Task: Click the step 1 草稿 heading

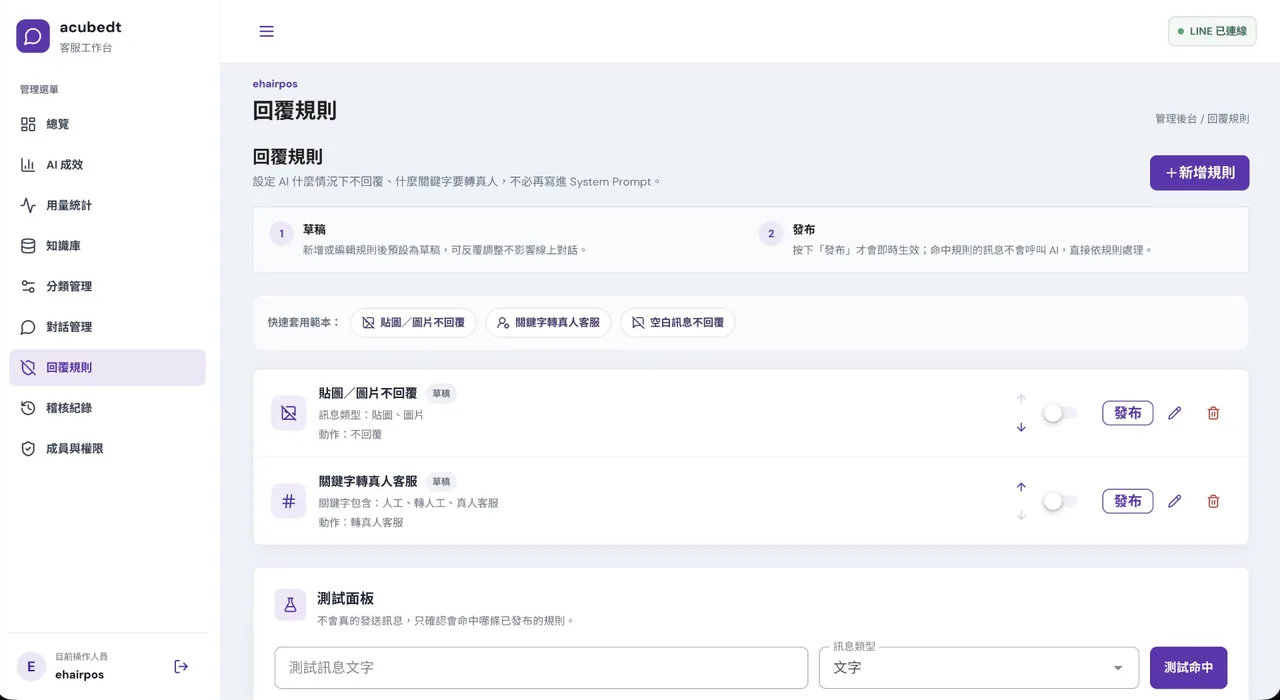Action: coord(314,229)
